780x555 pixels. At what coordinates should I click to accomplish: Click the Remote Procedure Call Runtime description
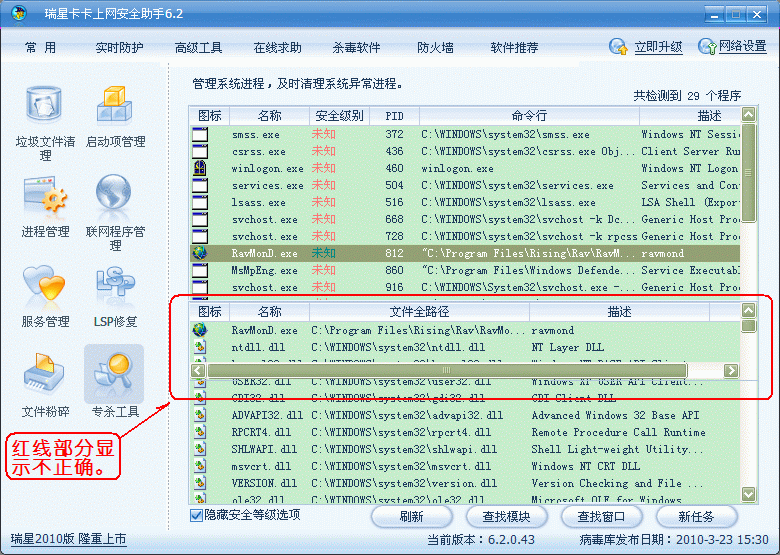(618, 432)
